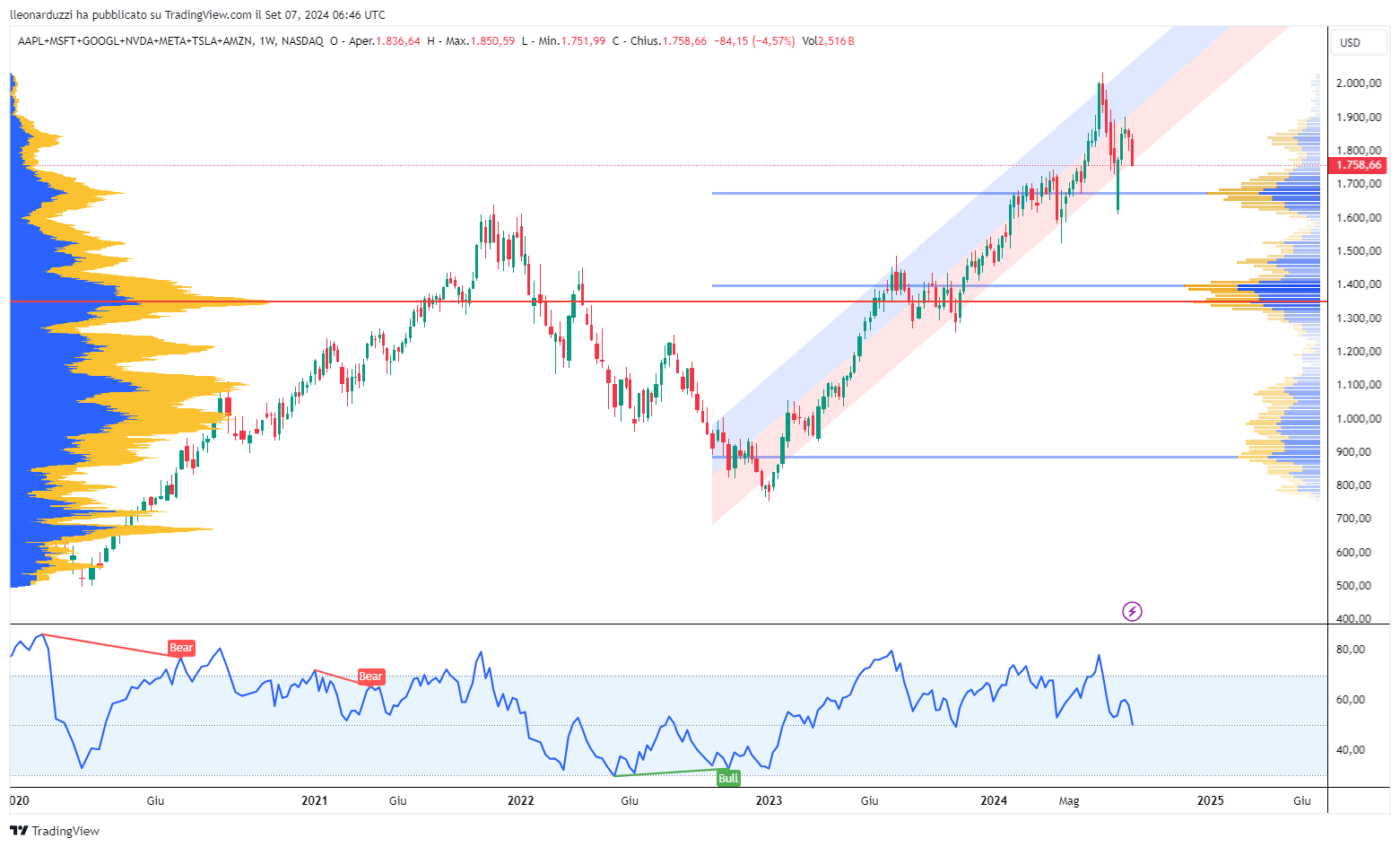The image size is (1400, 847).
Task: Click the Max. 1.850,59 high value
Action: [480, 41]
